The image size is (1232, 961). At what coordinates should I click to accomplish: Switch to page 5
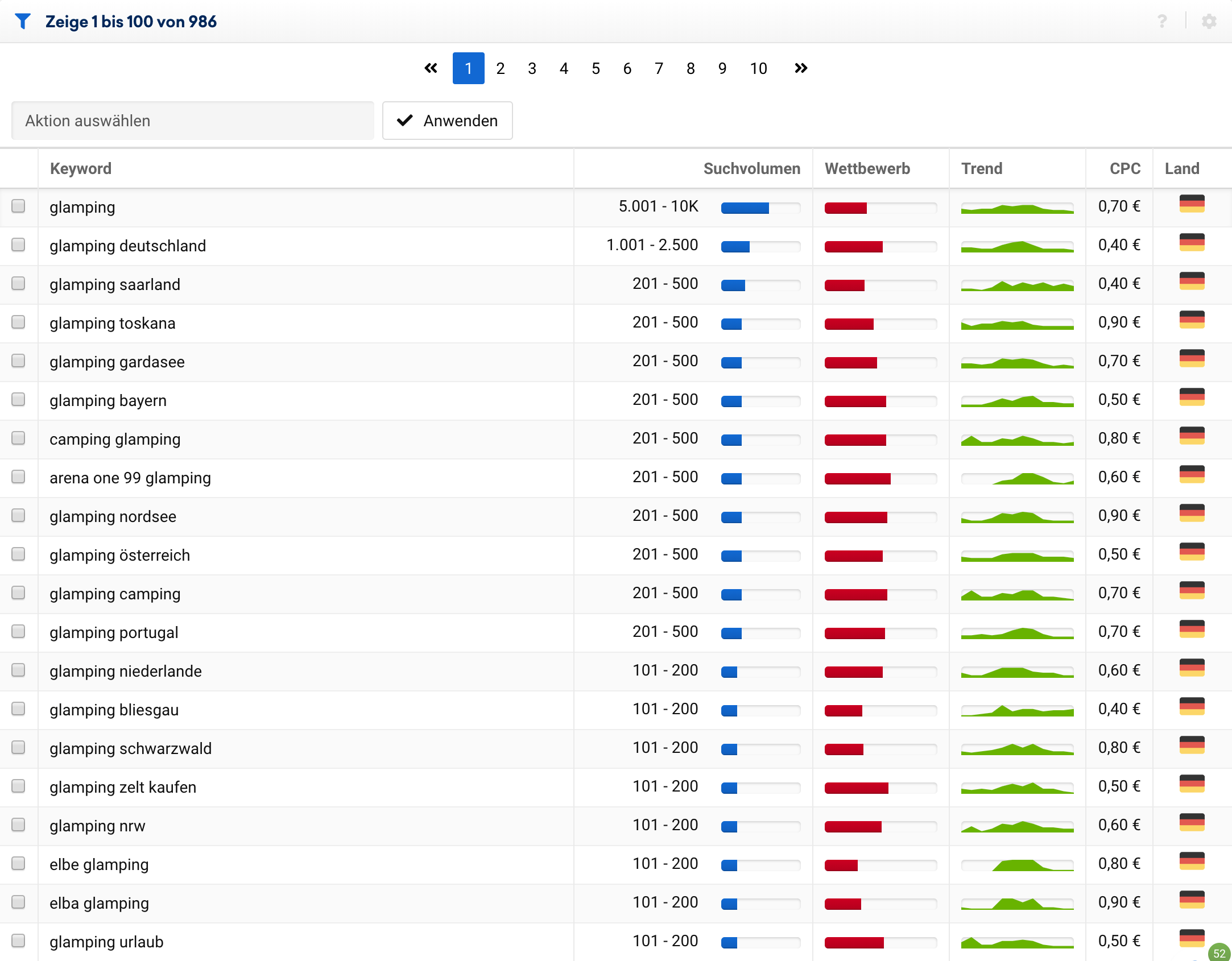point(596,68)
